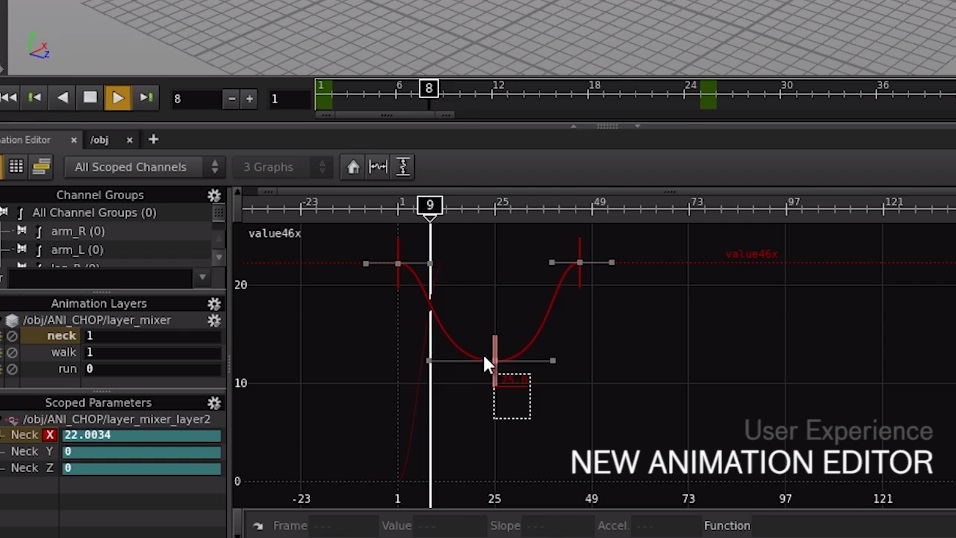This screenshot has width=956, height=538.
Task: Click the Neck X value field
Action: [x=141, y=435]
